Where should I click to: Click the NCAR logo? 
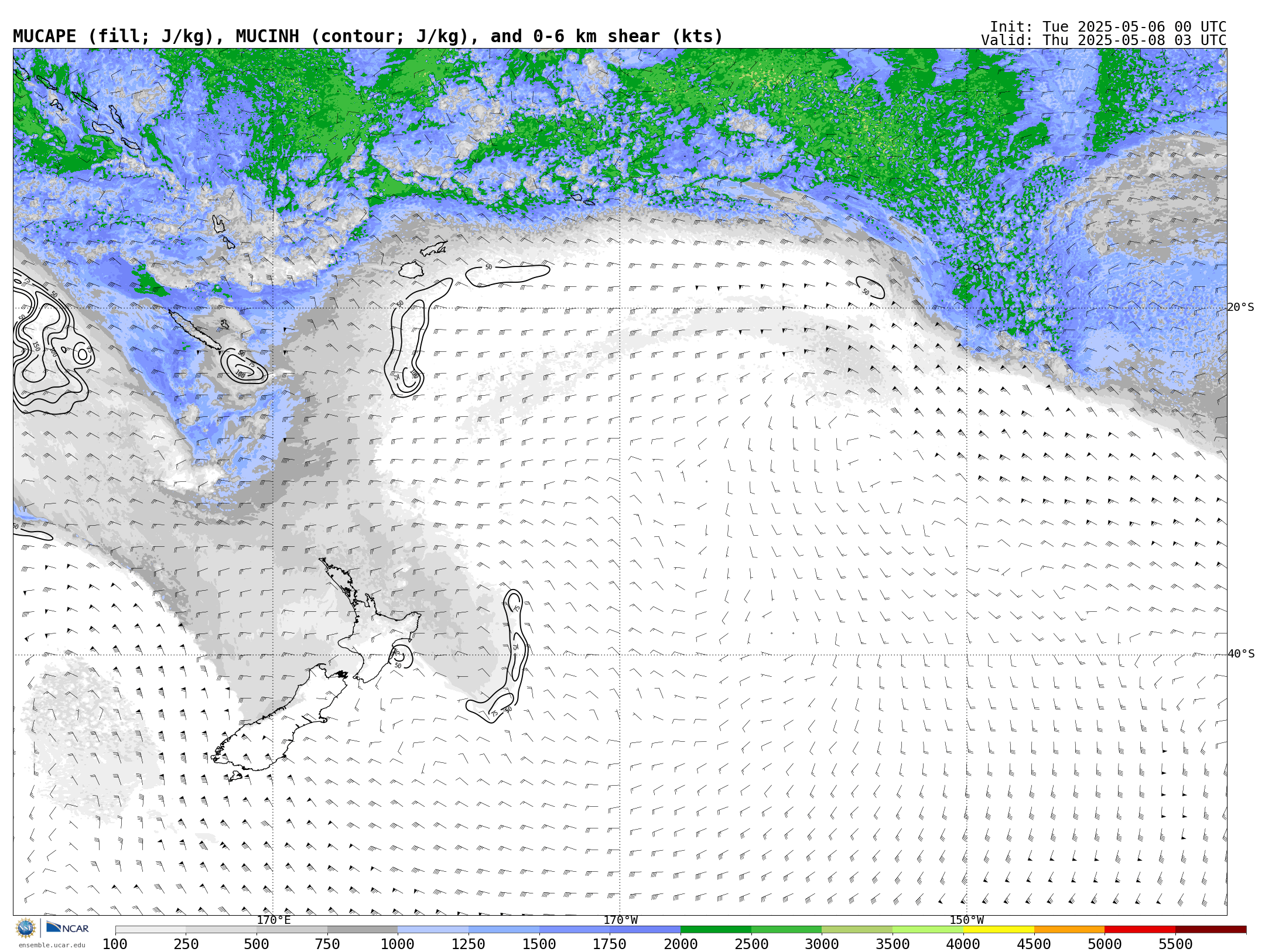click(x=67, y=927)
